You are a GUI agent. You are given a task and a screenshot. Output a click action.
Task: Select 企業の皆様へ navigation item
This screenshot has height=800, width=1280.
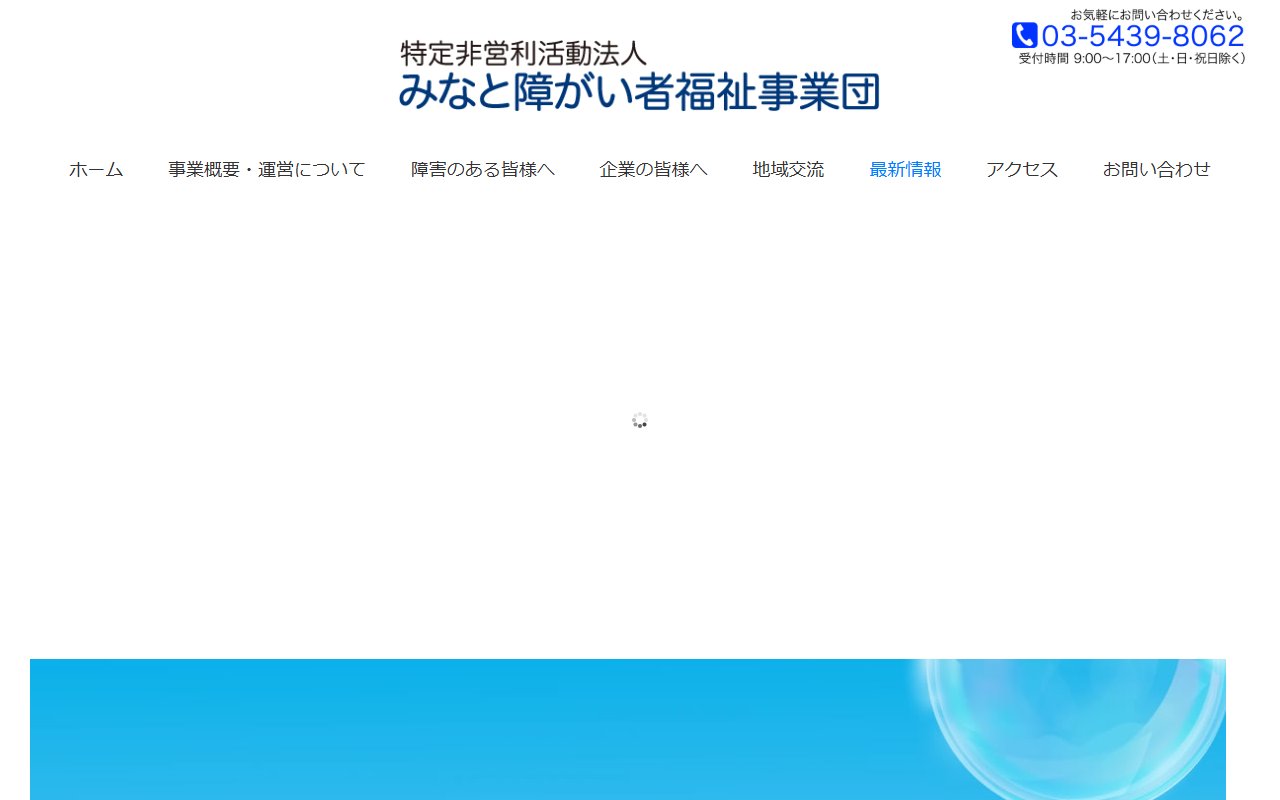(x=654, y=170)
